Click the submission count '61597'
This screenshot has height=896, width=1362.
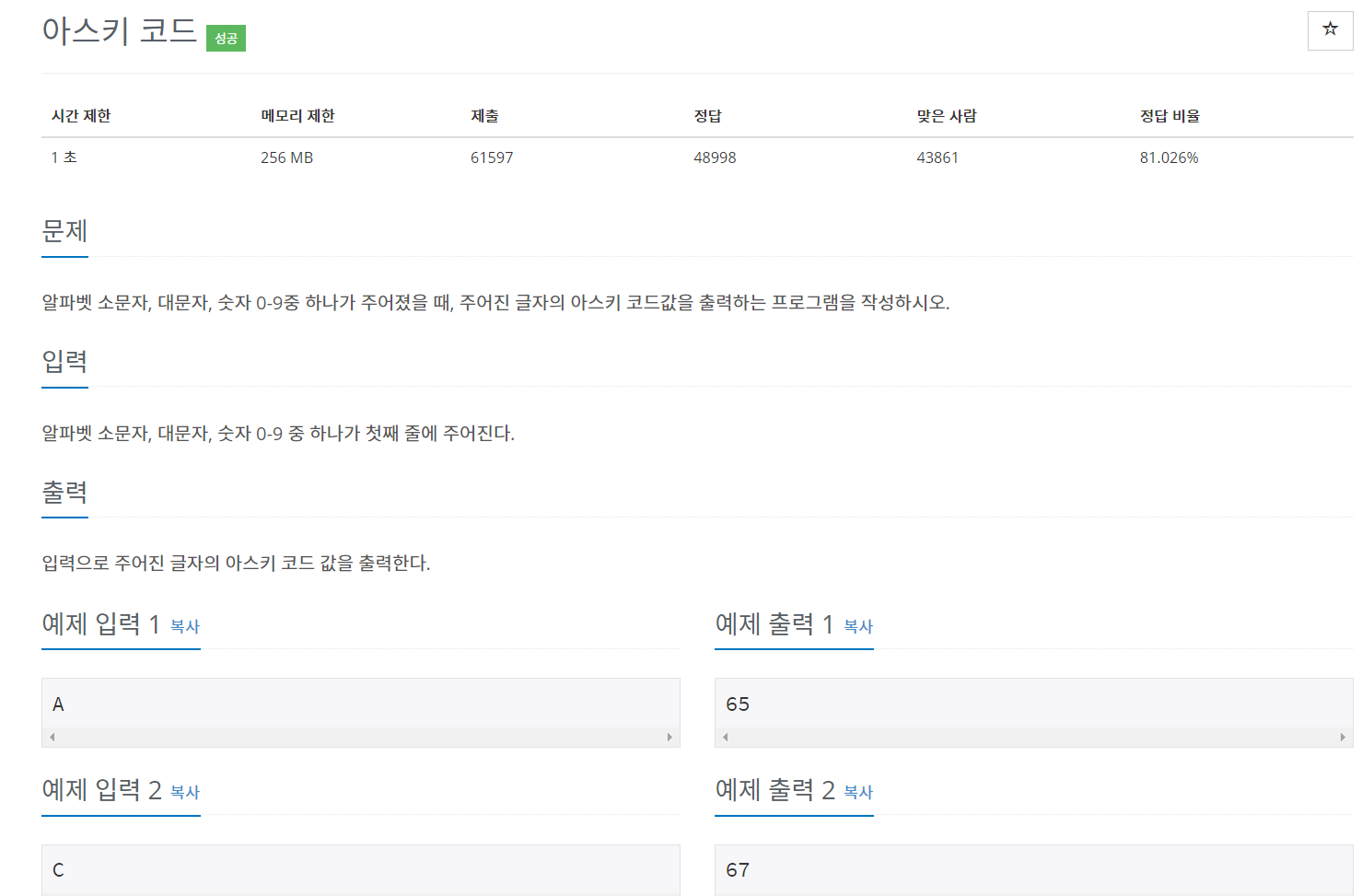click(492, 157)
